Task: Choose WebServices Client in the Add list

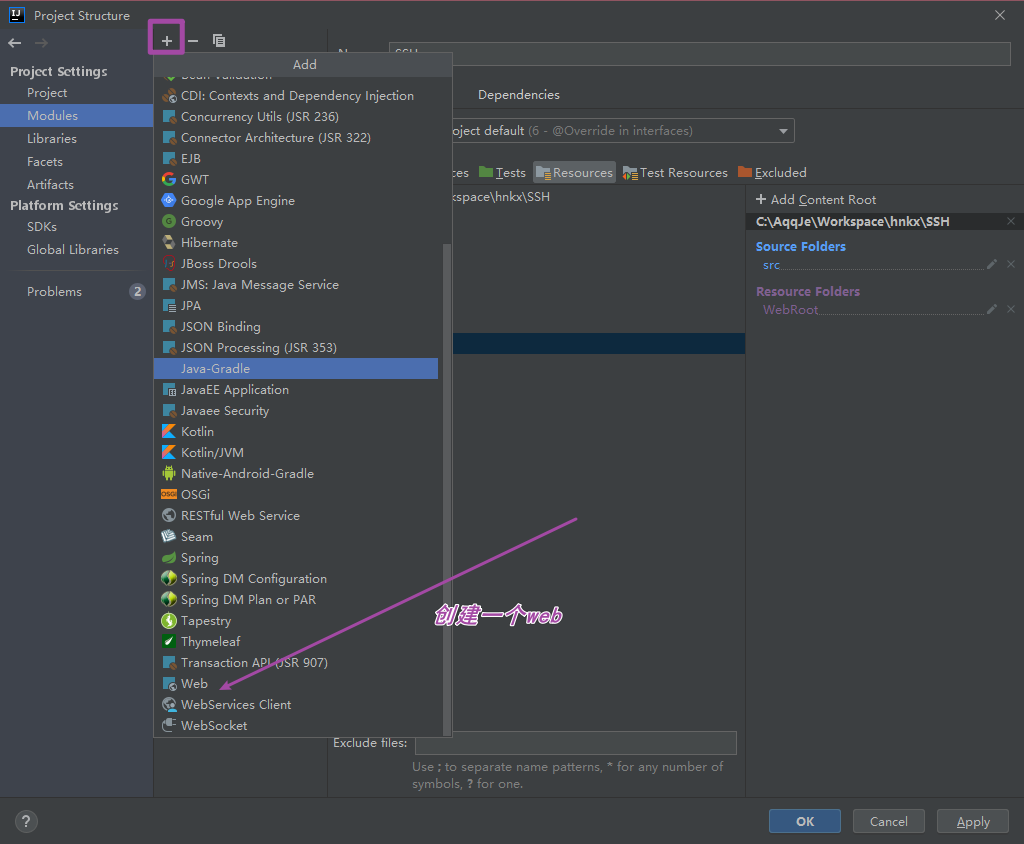Action: coord(296,704)
